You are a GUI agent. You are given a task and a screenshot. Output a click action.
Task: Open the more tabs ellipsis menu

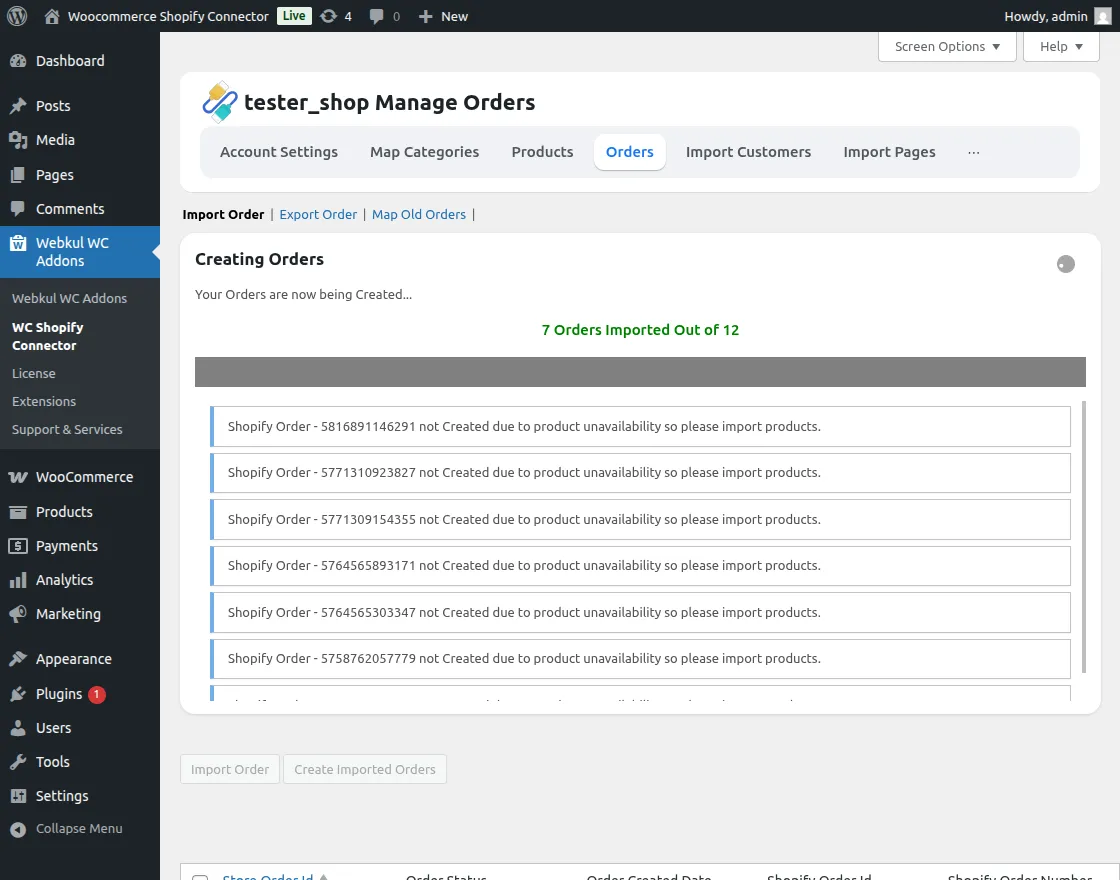point(973,152)
